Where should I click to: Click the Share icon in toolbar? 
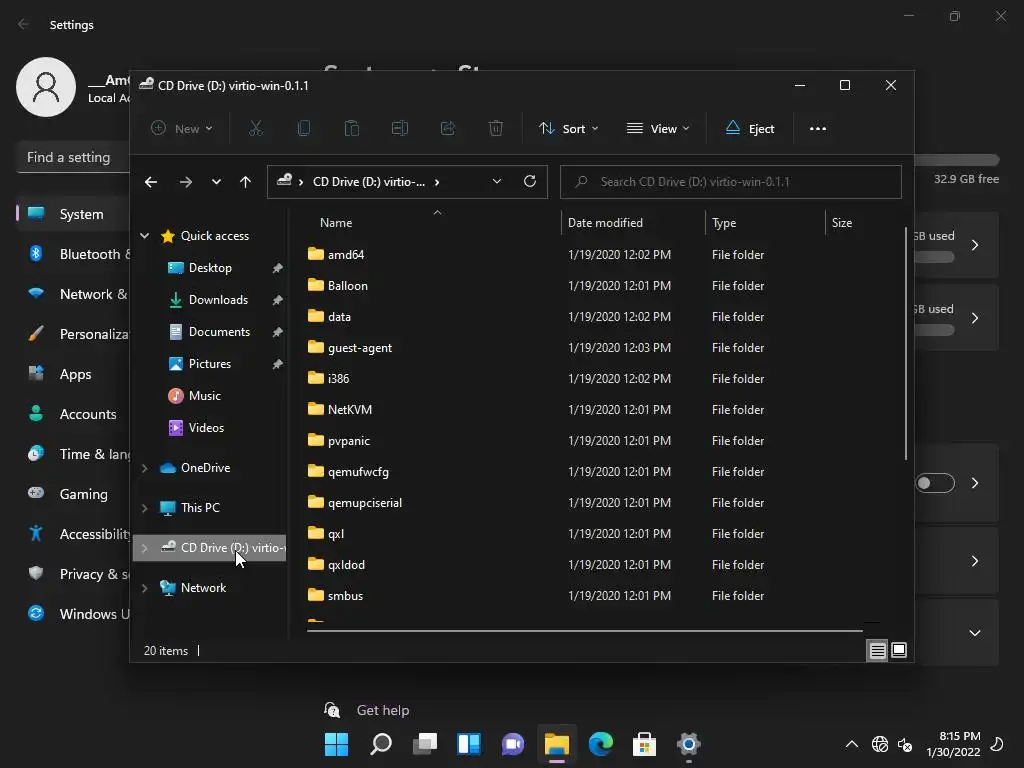point(448,129)
